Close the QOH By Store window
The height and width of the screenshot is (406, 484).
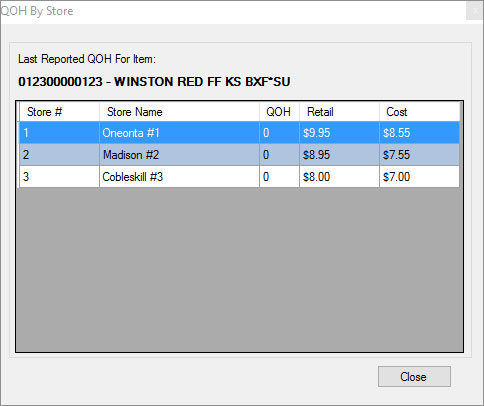pyautogui.click(x=475, y=11)
